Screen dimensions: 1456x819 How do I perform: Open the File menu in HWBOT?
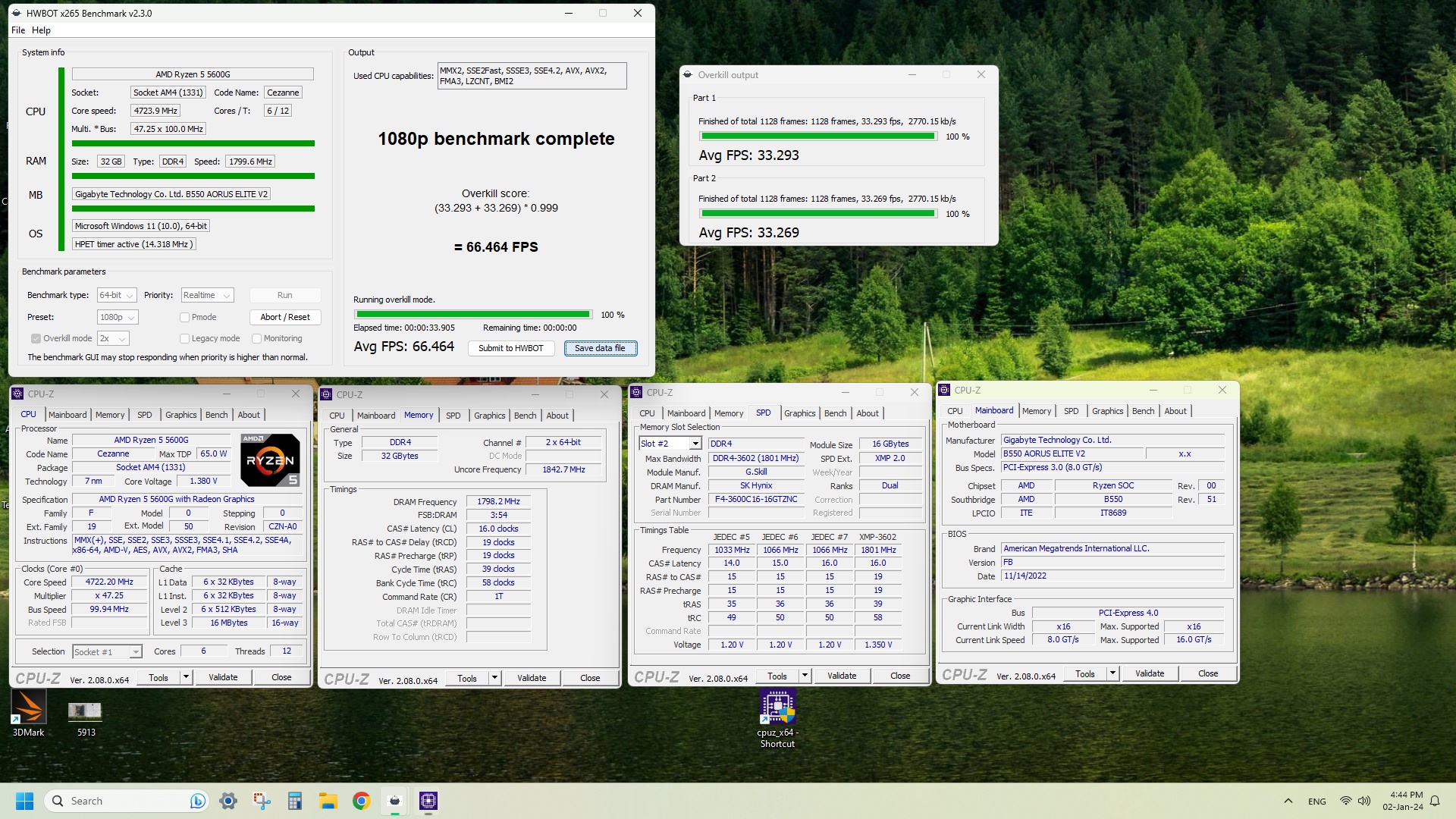pyautogui.click(x=18, y=30)
